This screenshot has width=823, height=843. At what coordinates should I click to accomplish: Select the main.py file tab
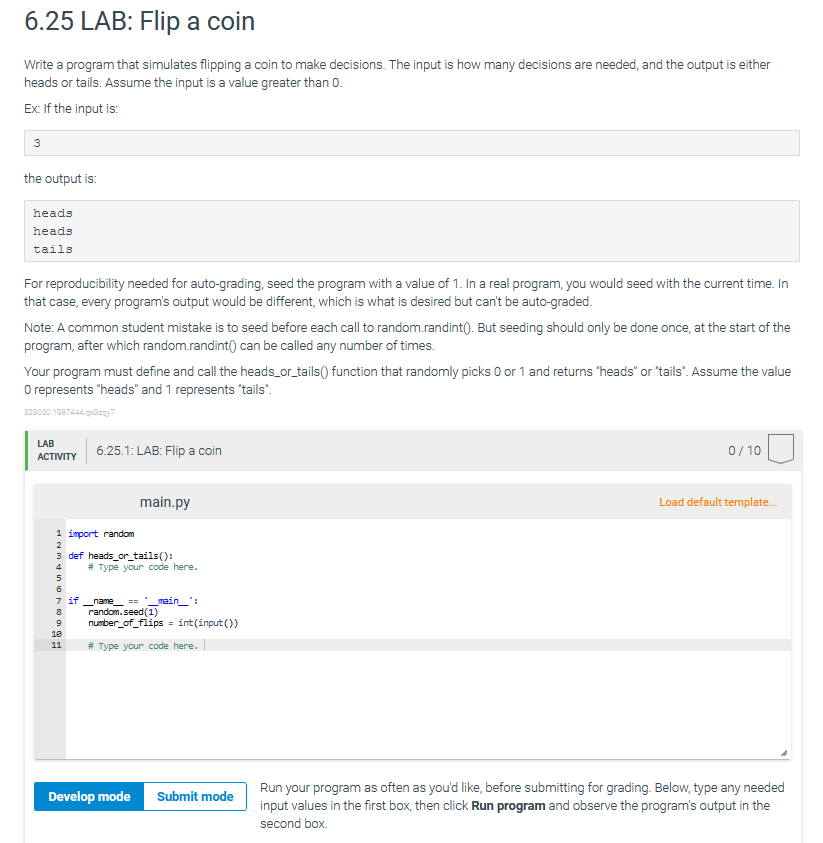click(x=166, y=501)
